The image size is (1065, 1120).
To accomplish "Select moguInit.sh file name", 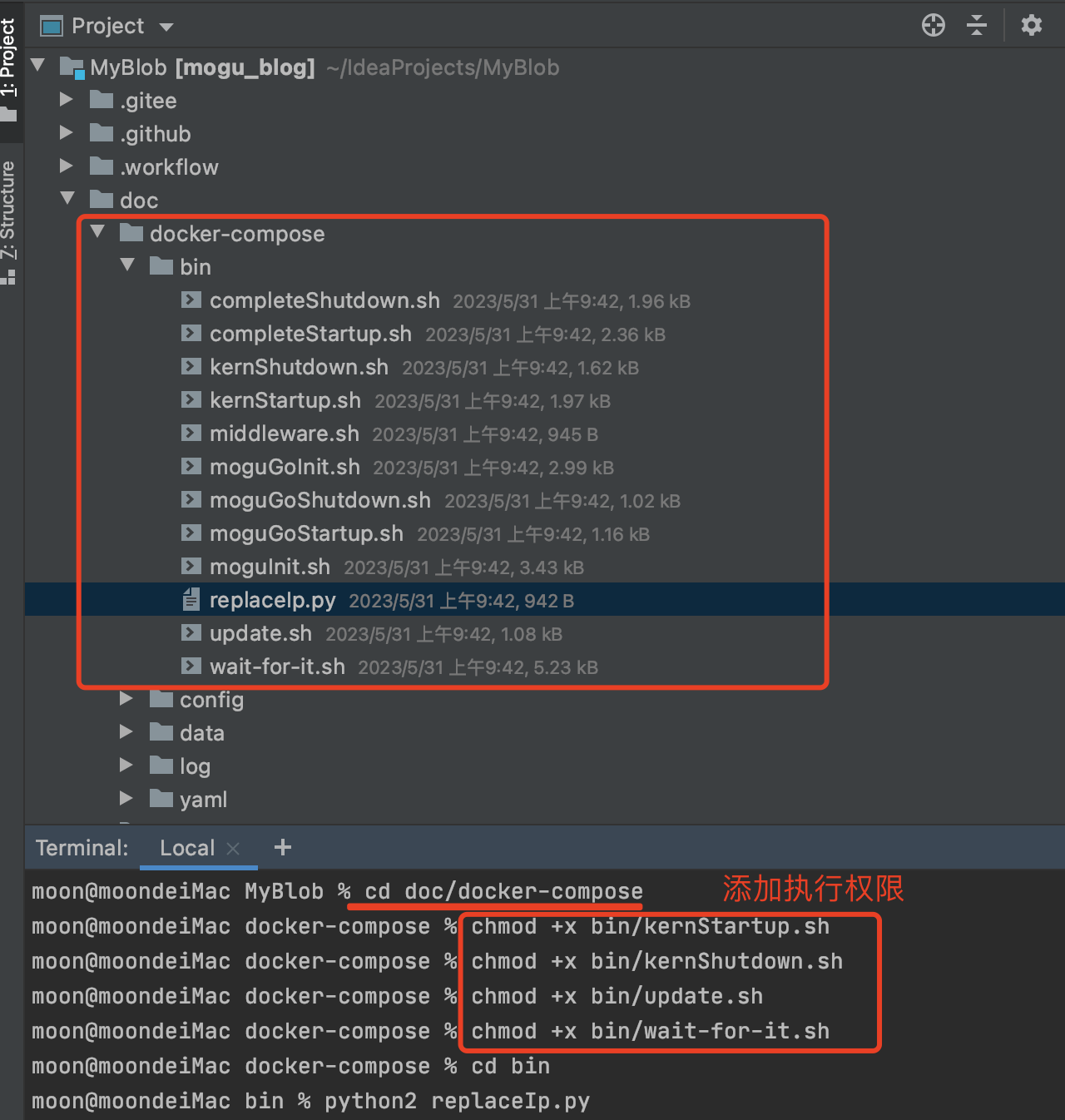I will 270,567.
